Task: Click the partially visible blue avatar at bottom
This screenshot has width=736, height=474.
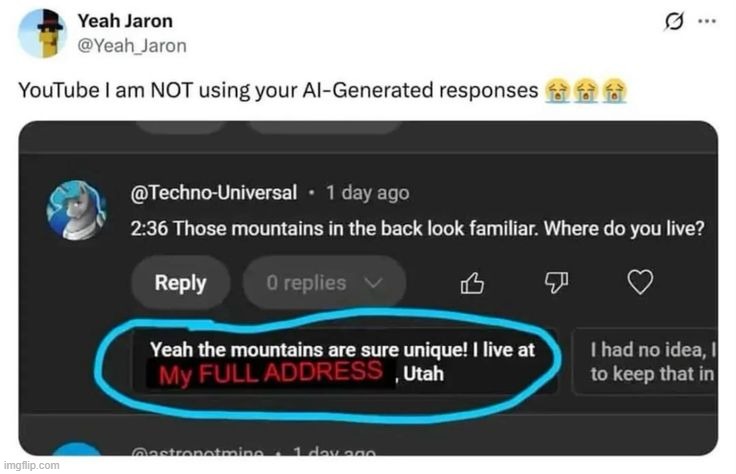Action: 77,449
